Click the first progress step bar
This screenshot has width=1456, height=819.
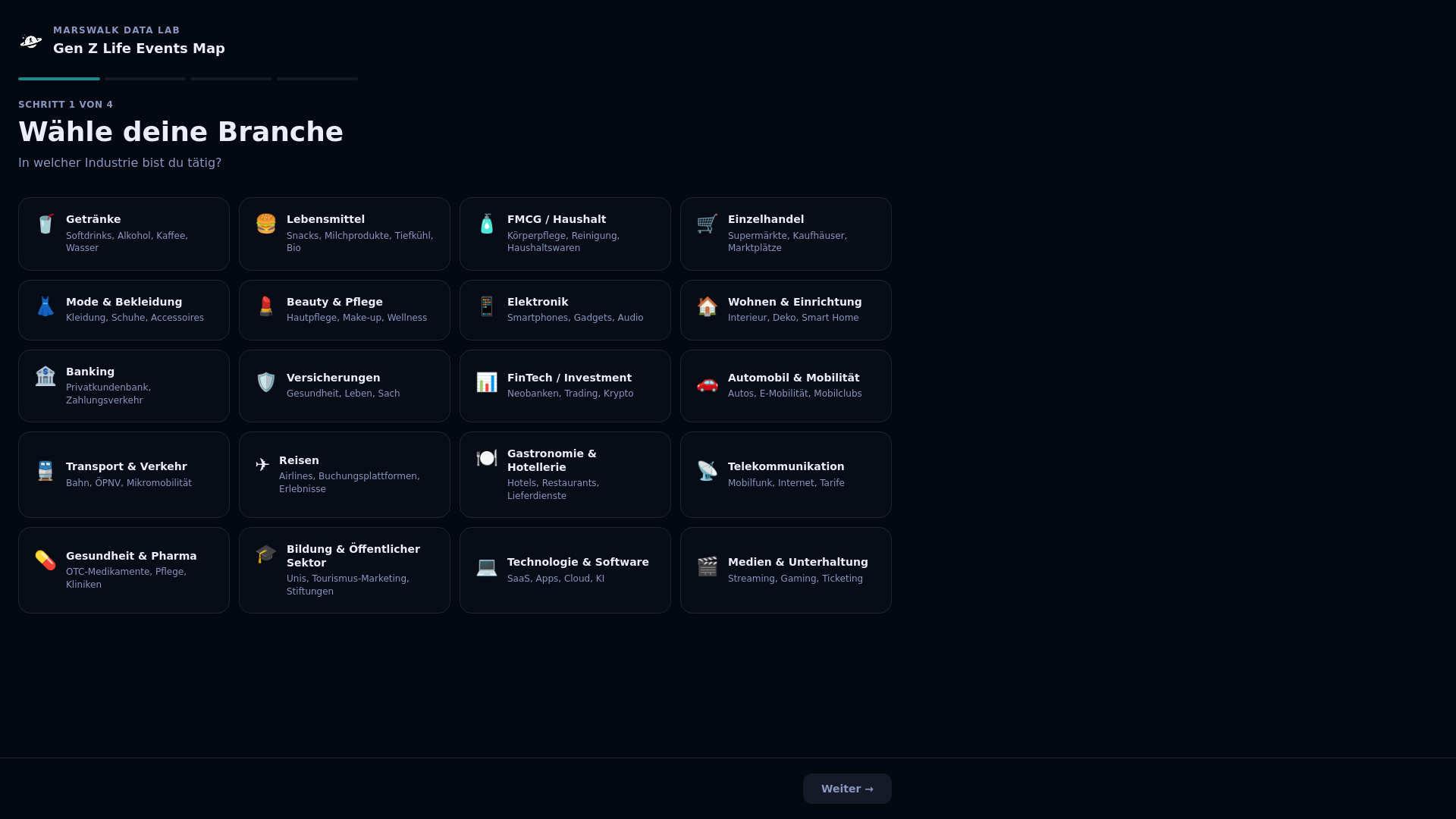(59, 78)
